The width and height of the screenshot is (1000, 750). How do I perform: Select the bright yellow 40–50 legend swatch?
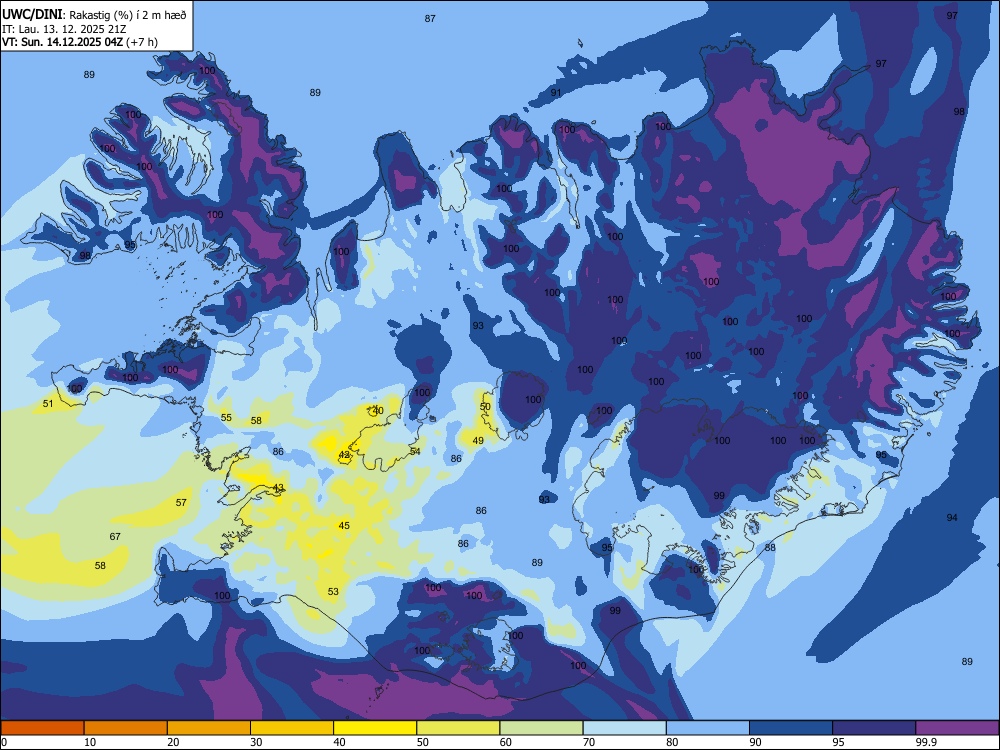coord(375,728)
